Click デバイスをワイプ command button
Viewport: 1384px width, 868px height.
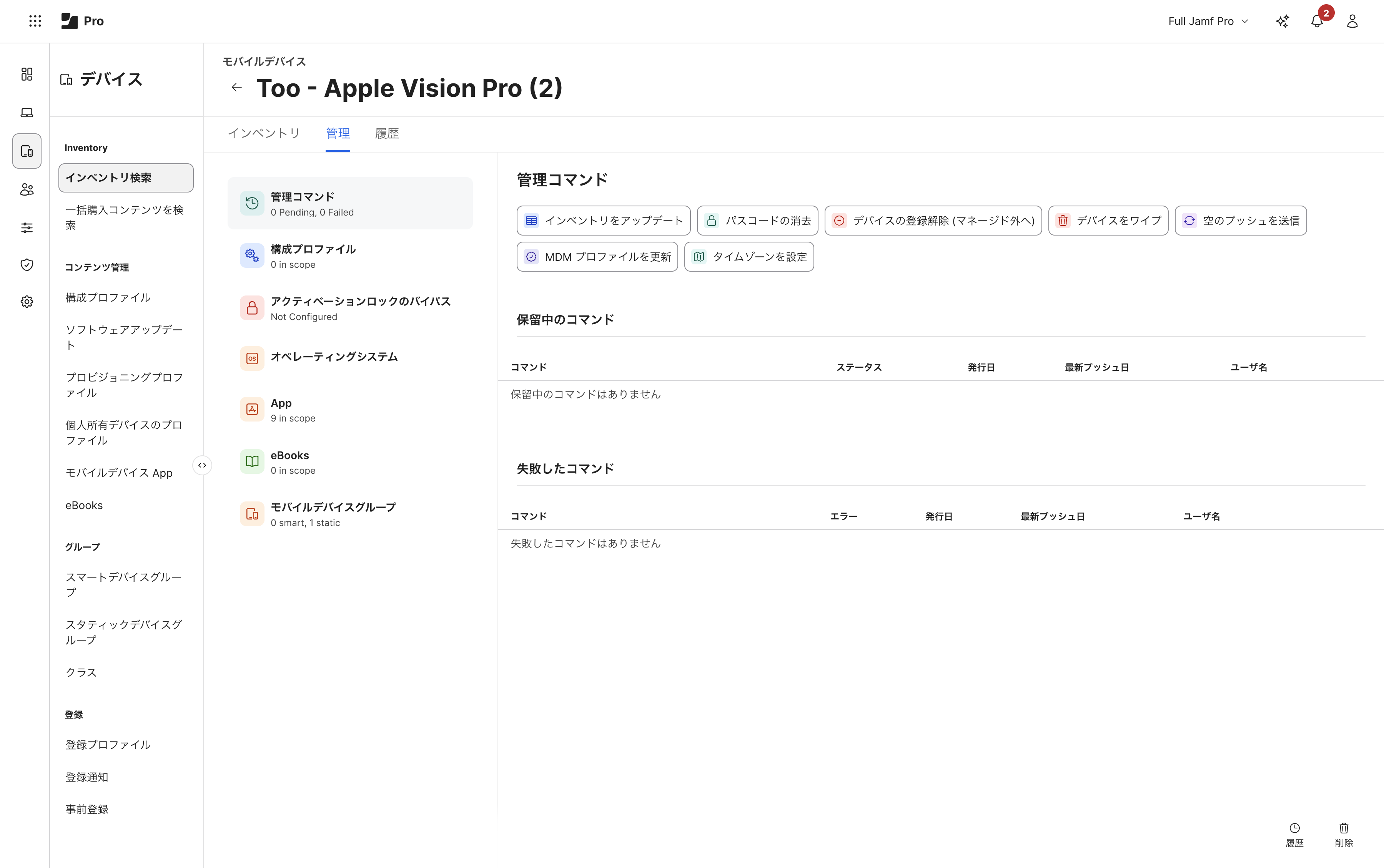[x=1108, y=221]
